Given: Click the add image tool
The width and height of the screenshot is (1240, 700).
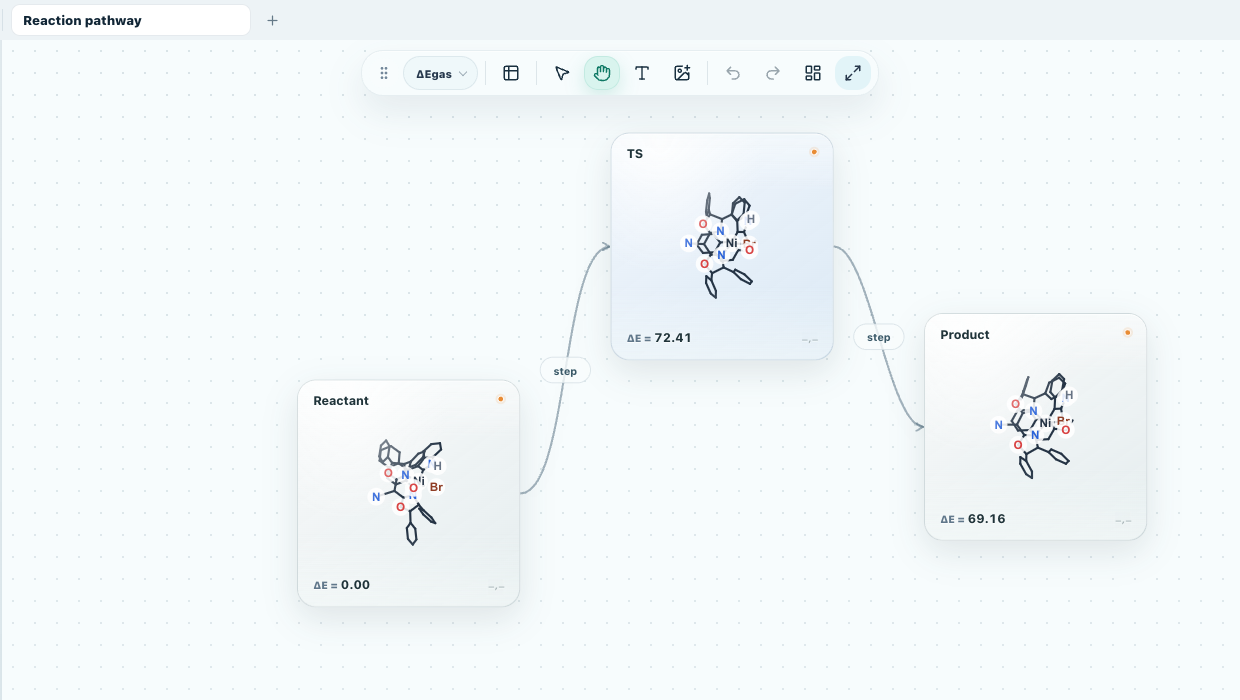Looking at the screenshot, I should [682, 73].
